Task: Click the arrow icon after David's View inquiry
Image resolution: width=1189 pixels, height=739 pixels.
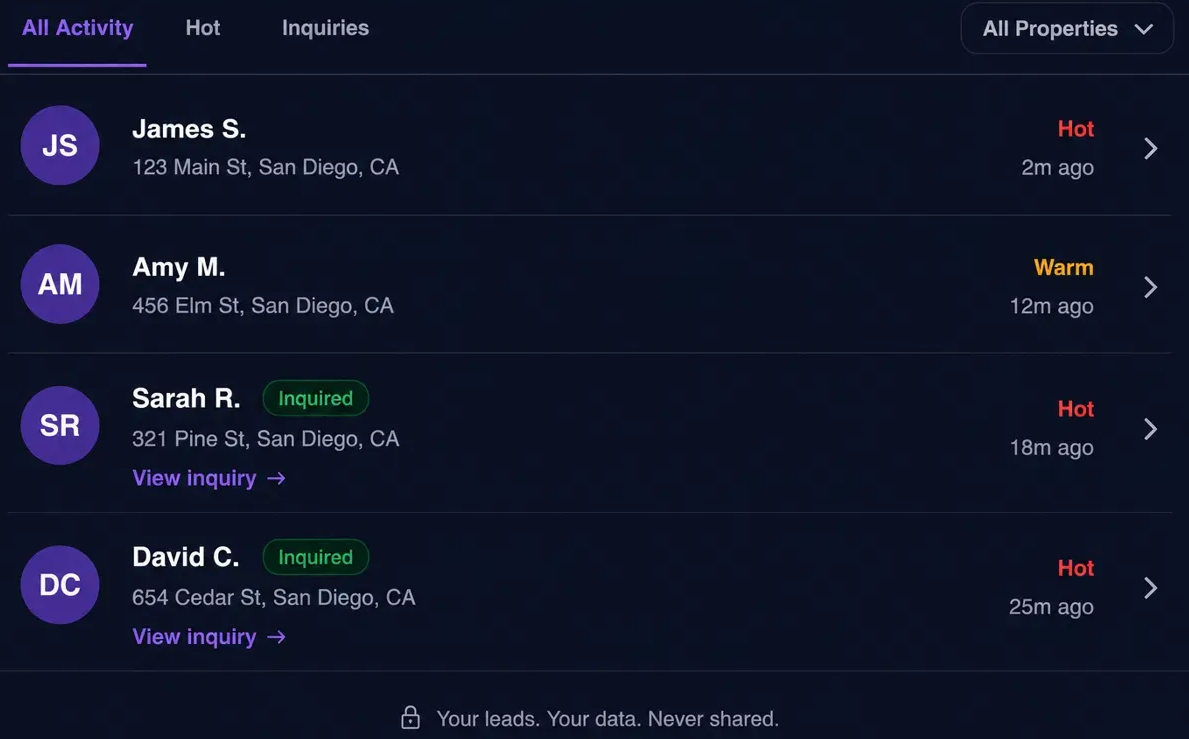Action: [x=277, y=637]
